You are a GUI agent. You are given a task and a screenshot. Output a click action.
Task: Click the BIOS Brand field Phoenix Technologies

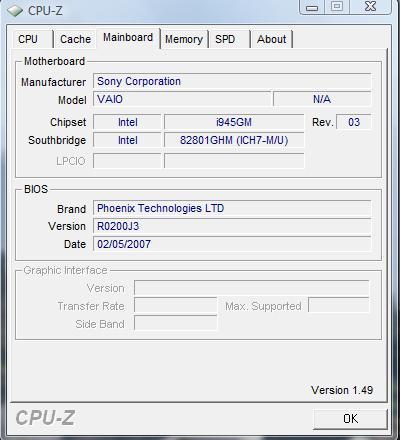click(232, 208)
